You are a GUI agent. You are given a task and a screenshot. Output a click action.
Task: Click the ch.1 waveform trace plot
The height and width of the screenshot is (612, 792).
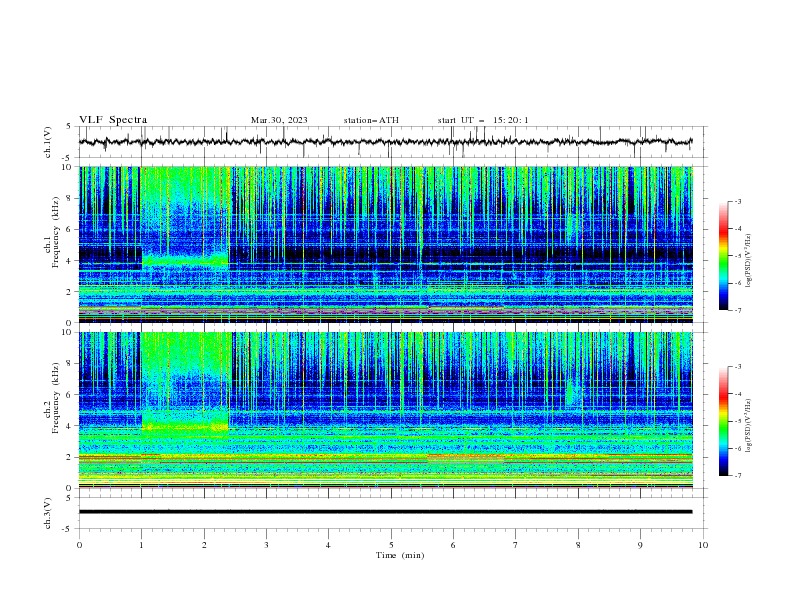click(x=385, y=142)
